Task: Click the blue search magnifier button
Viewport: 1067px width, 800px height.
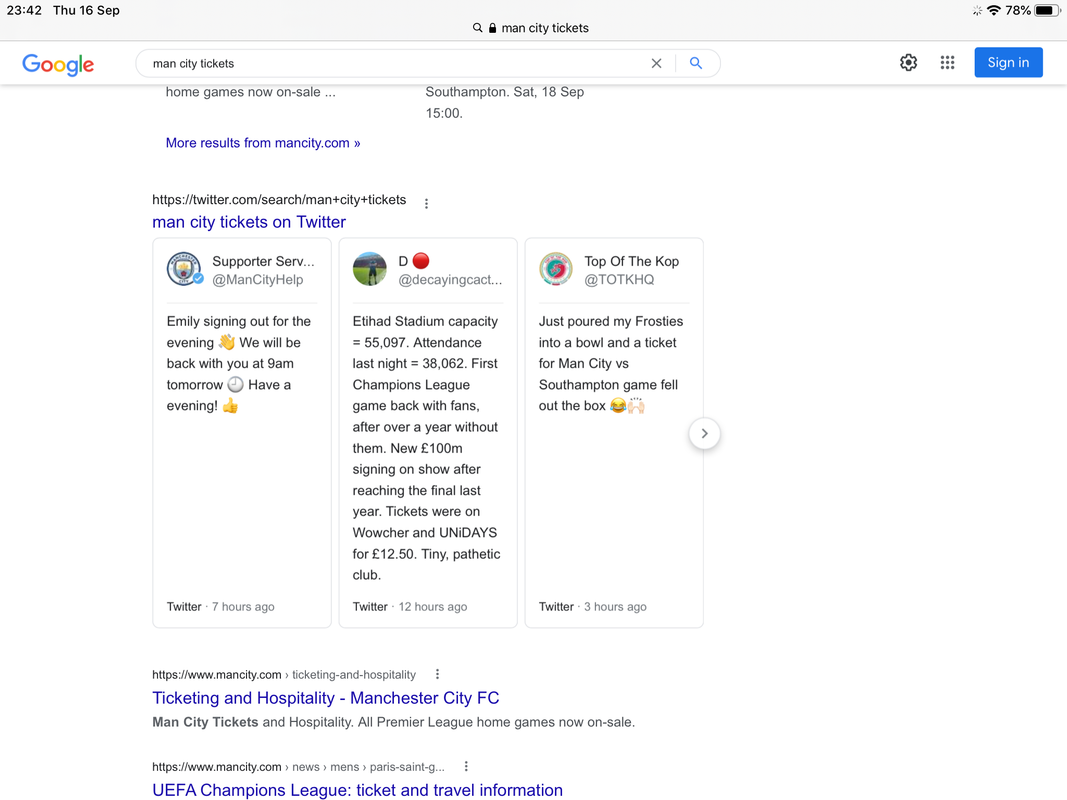Action: click(x=695, y=63)
